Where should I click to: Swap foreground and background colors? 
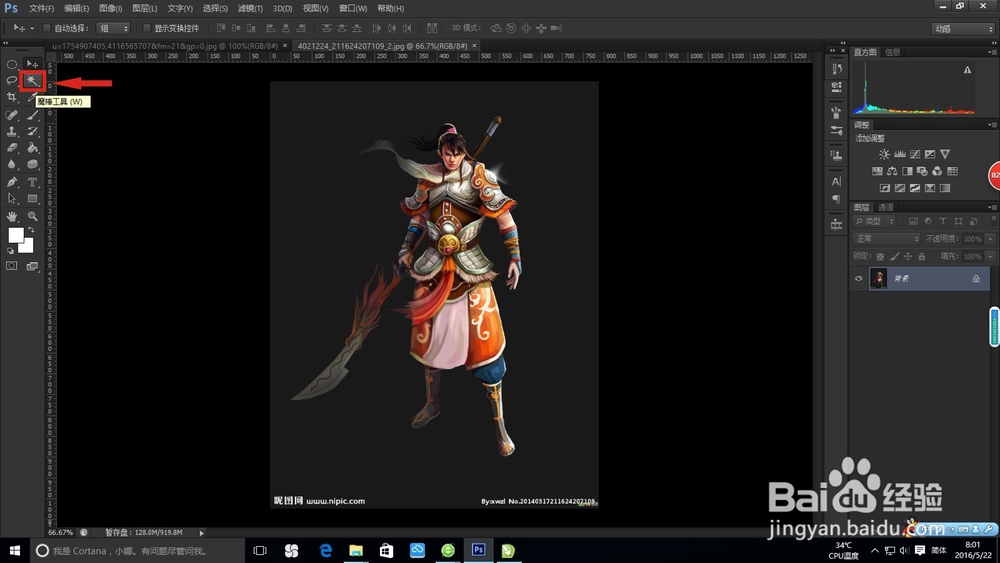tap(31, 230)
